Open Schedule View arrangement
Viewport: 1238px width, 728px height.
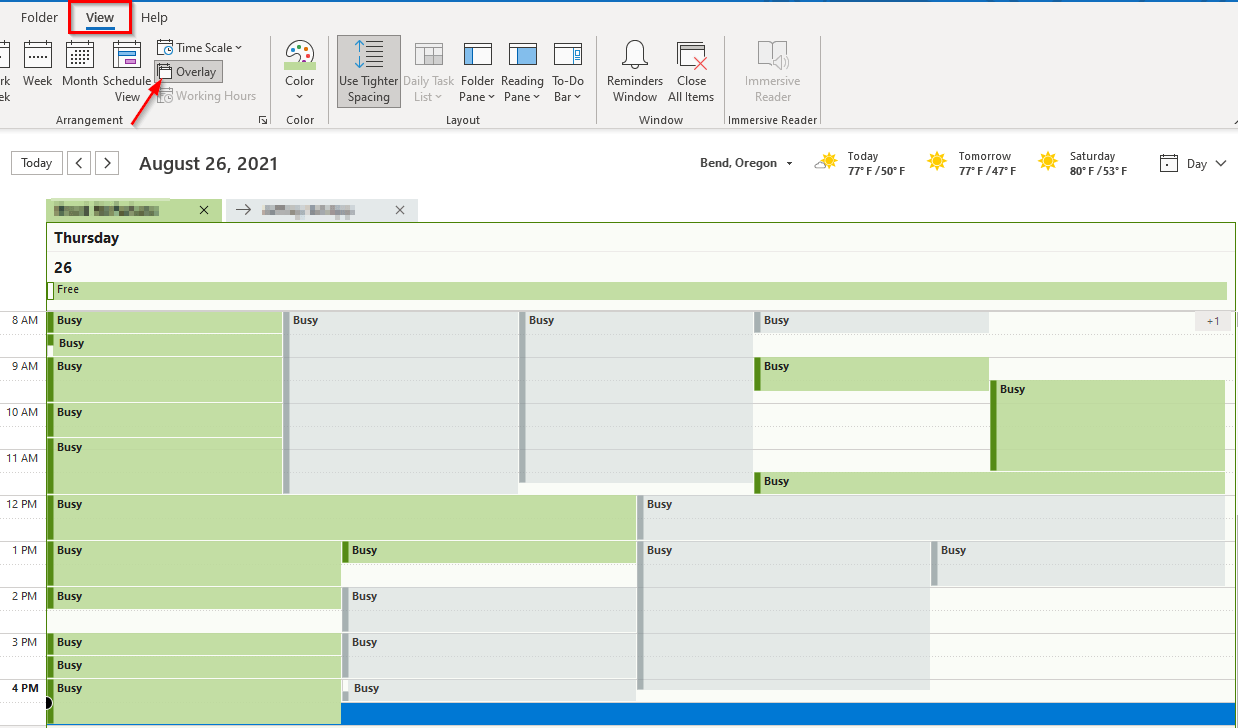click(x=127, y=72)
